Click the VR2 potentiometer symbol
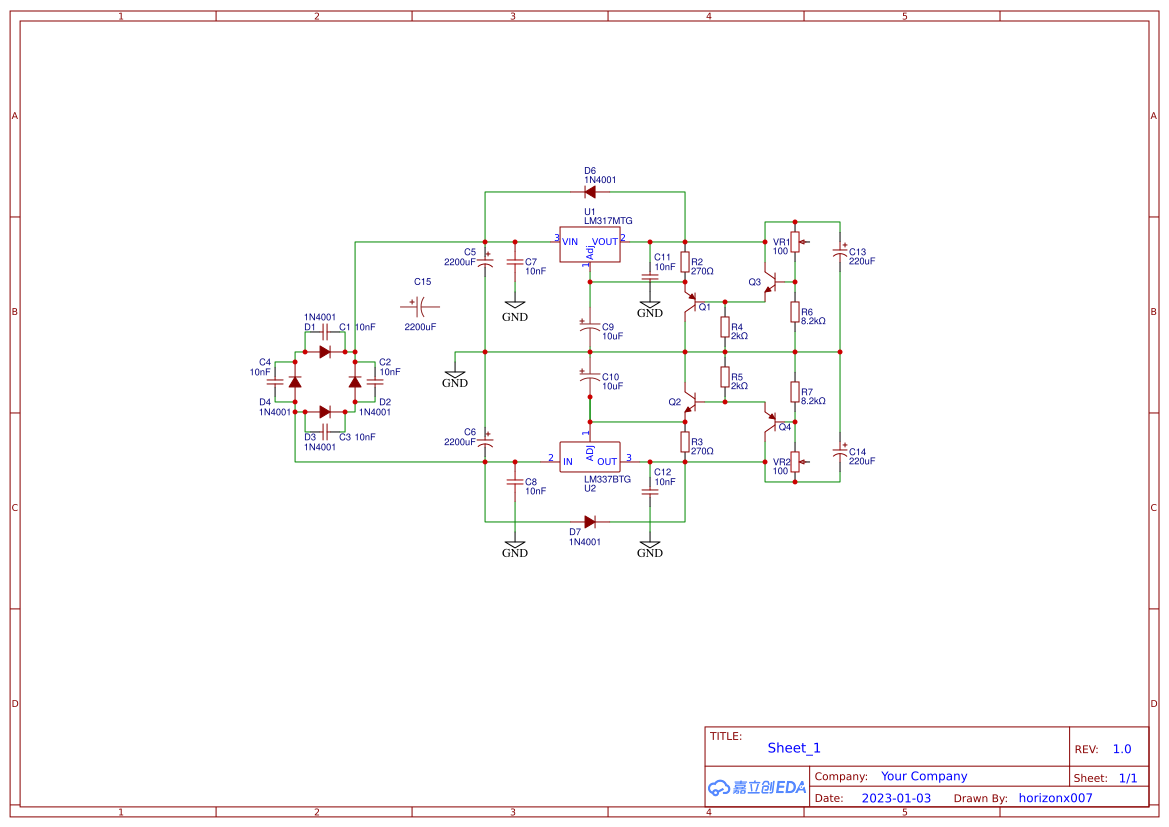The height and width of the screenshot is (827, 1169). [x=797, y=462]
